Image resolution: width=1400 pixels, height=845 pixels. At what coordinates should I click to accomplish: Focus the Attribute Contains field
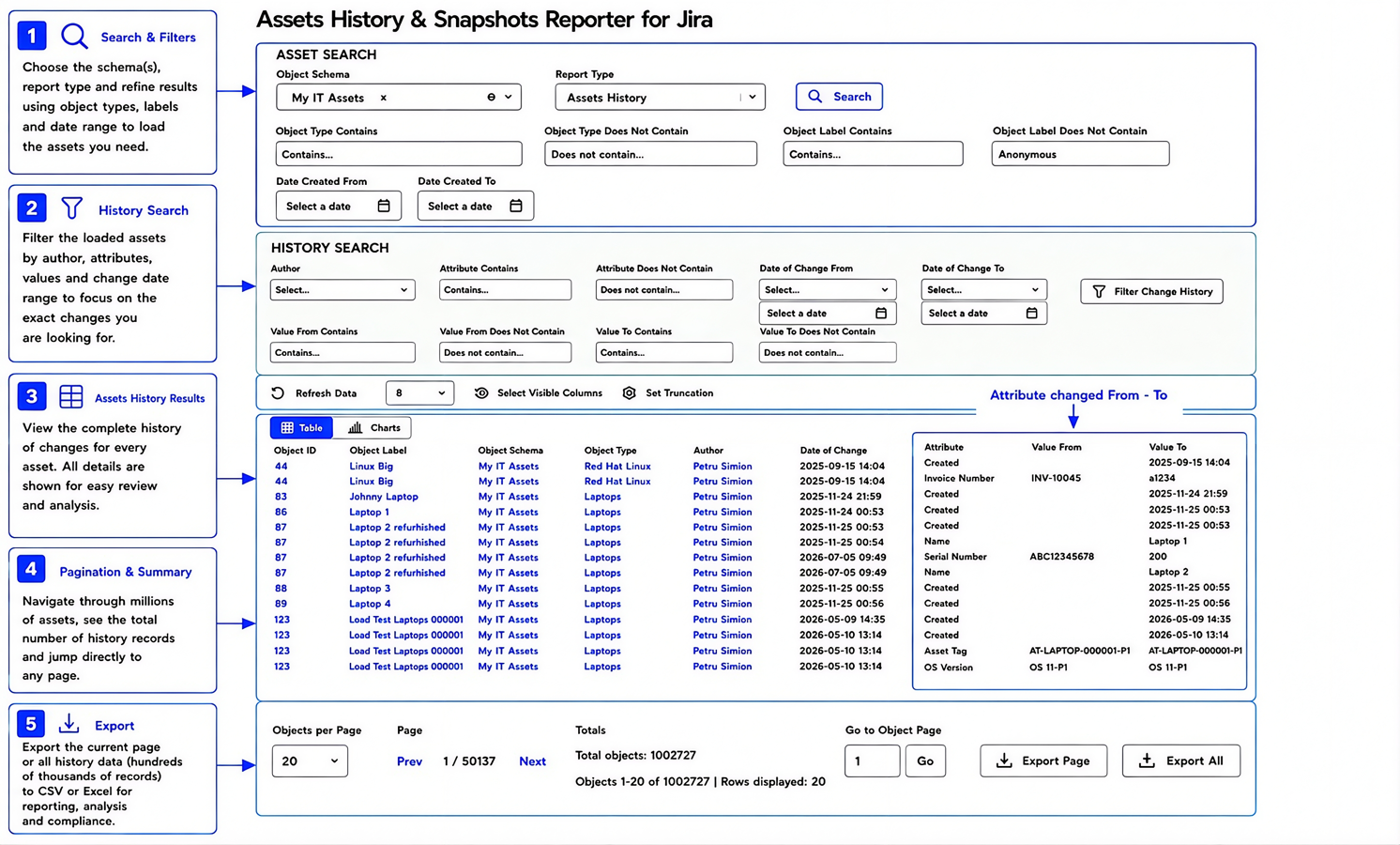505,290
